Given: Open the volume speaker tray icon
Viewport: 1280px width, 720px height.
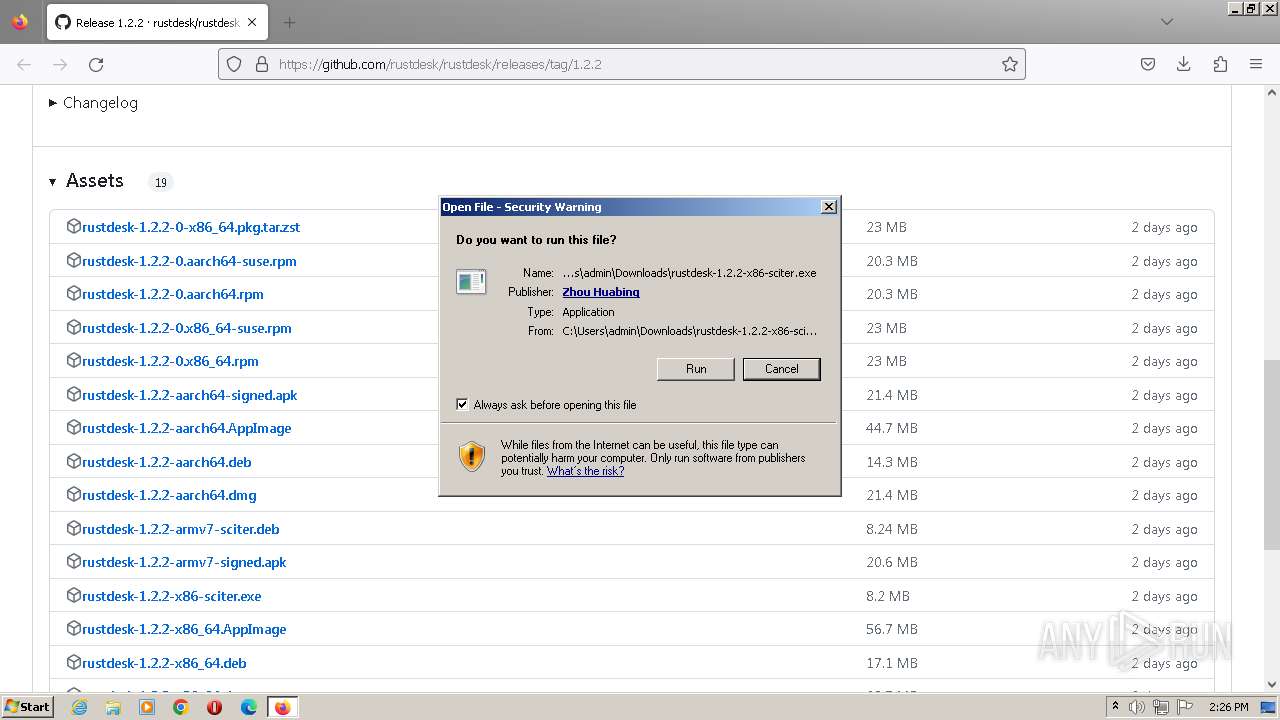Looking at the screenshot, I should pyautogui.click(x=1137, y=707).
